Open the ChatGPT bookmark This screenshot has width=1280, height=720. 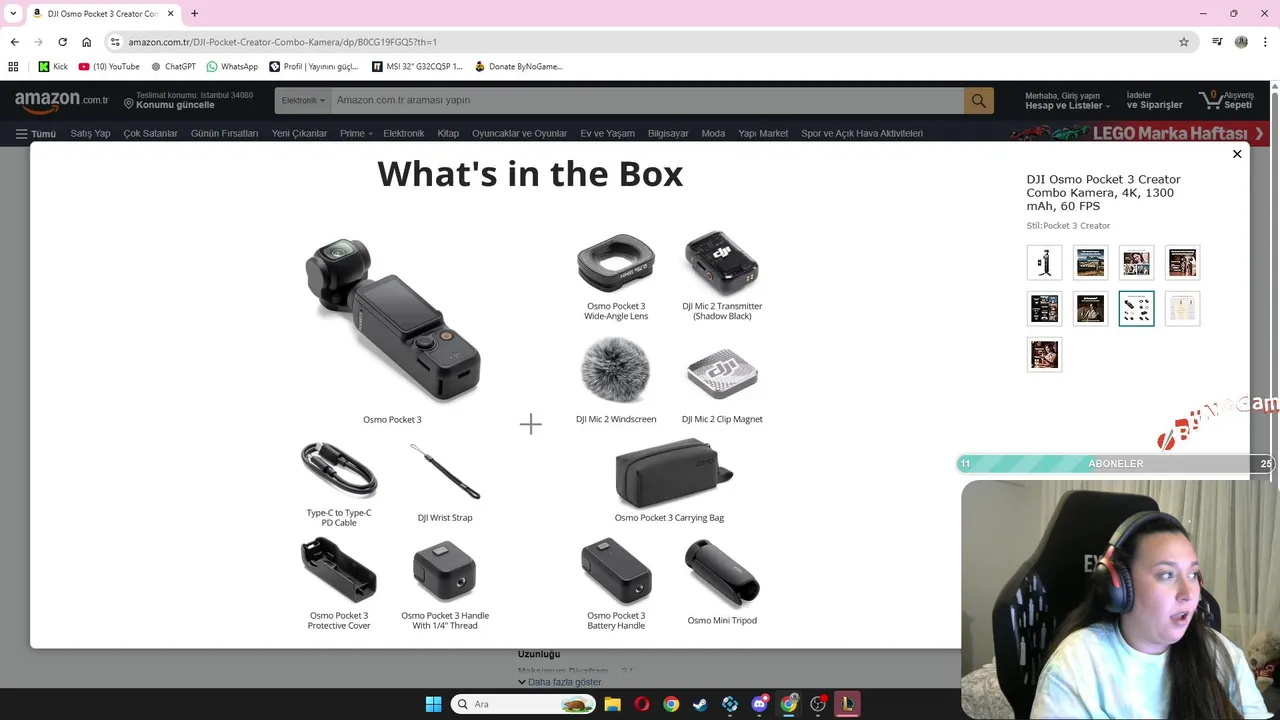point(173,67)
